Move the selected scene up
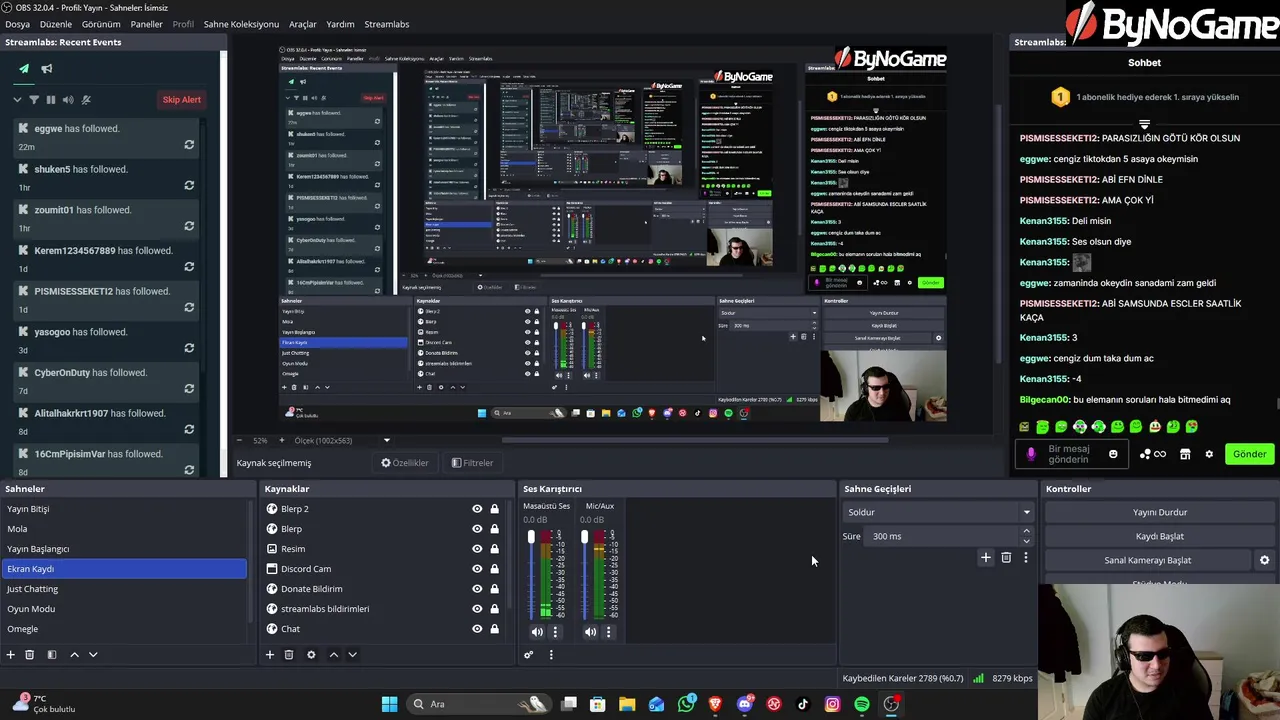The image size is (1280, 720). (74, 654)
